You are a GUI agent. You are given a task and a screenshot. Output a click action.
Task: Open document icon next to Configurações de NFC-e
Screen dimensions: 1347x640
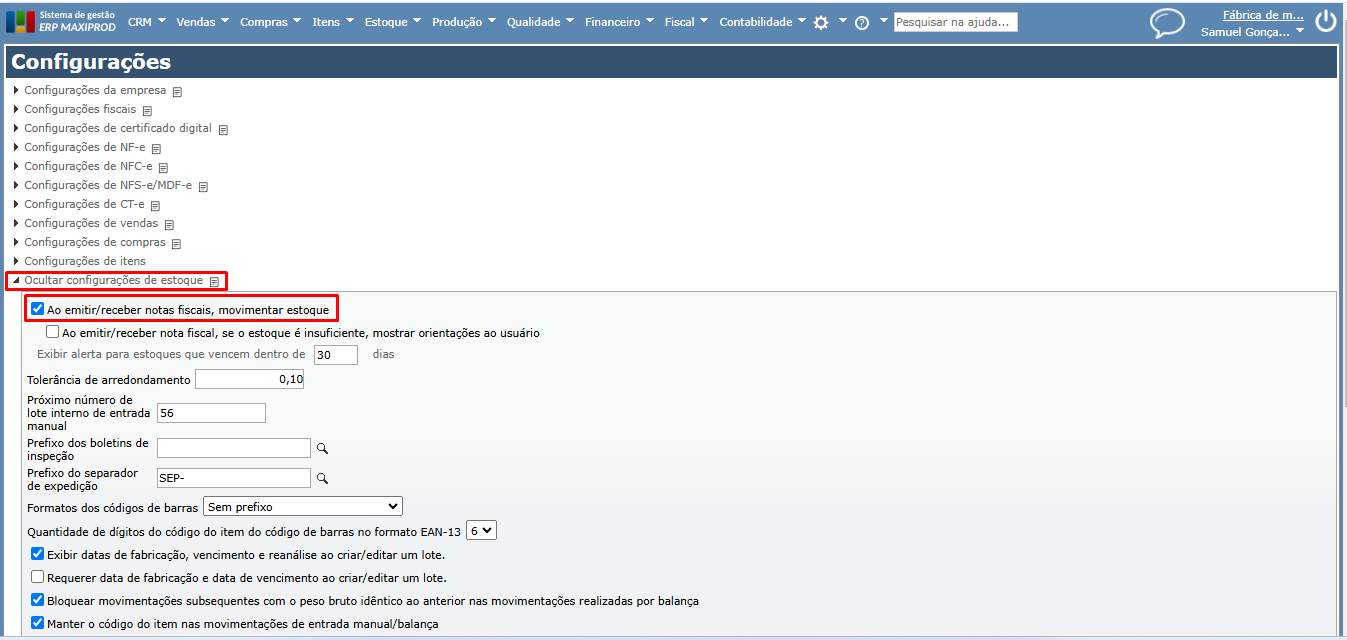tap(163, 167)
